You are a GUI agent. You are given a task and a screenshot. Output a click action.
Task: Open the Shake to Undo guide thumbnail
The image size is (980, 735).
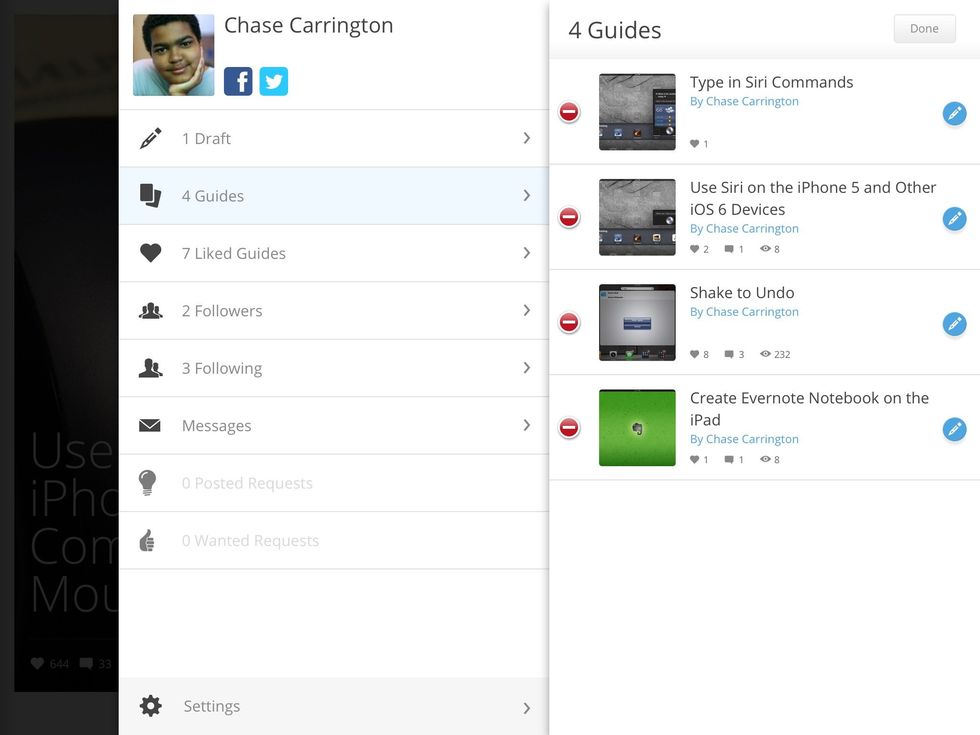(637, 322)
